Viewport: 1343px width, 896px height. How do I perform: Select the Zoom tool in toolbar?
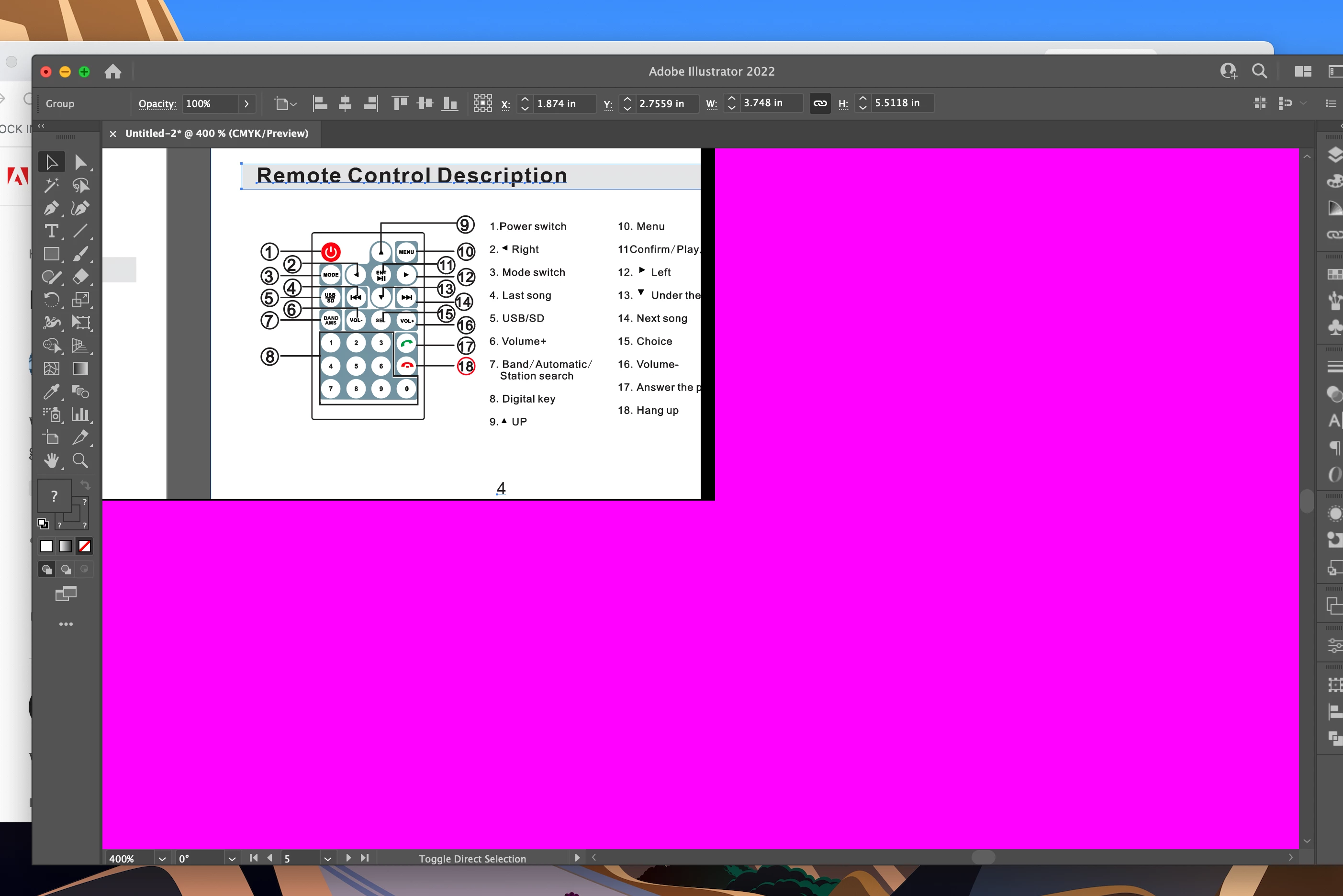(80, 460)
